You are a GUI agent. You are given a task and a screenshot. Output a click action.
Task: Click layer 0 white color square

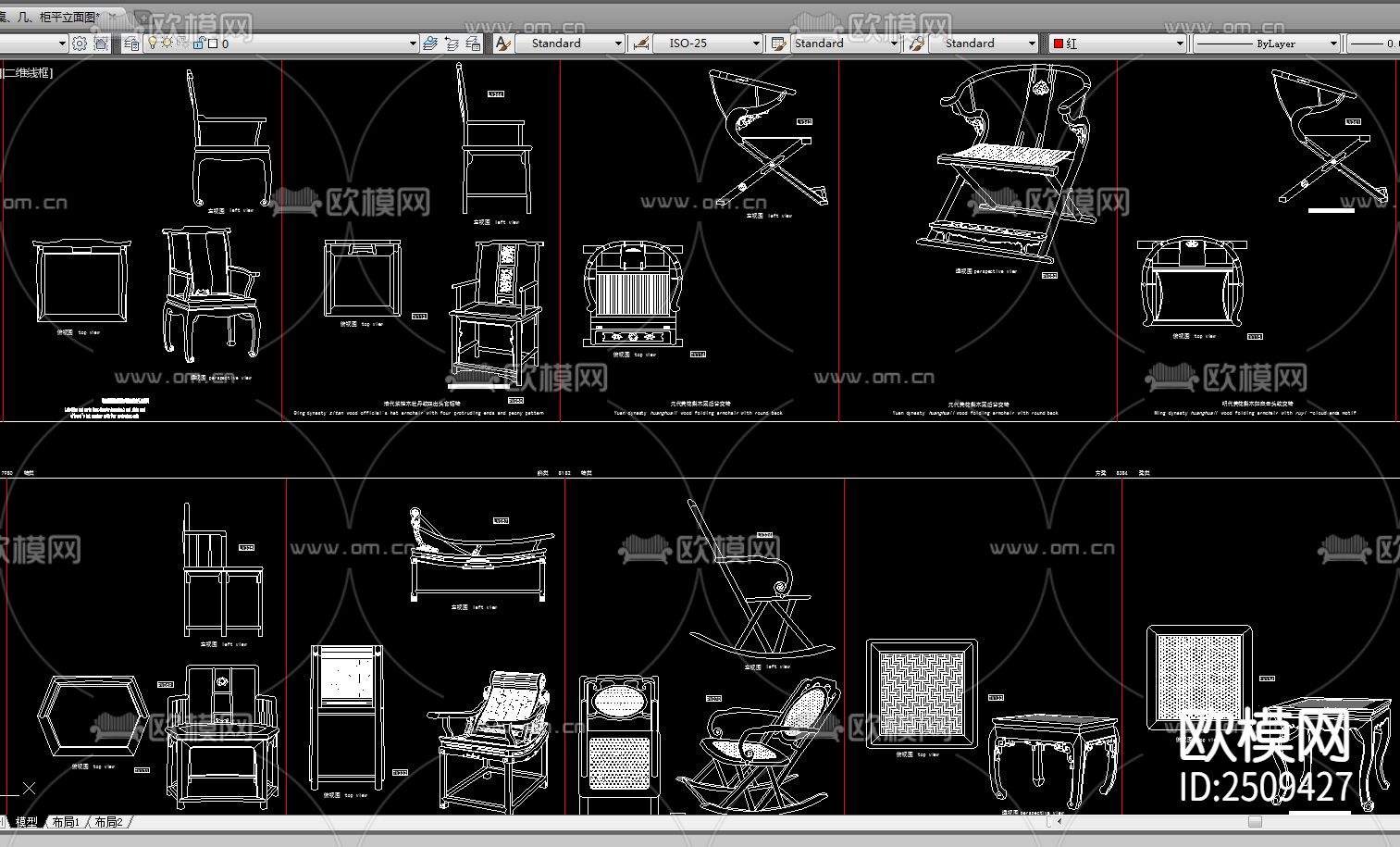212,44
